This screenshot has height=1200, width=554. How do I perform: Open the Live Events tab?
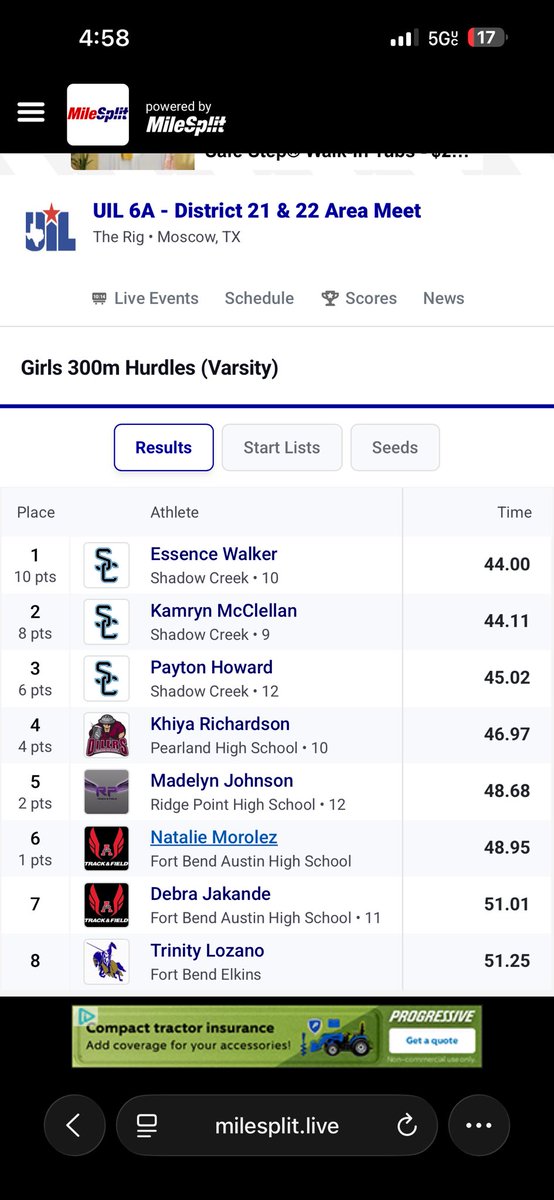pyautogui.click(x=145, y=298)
